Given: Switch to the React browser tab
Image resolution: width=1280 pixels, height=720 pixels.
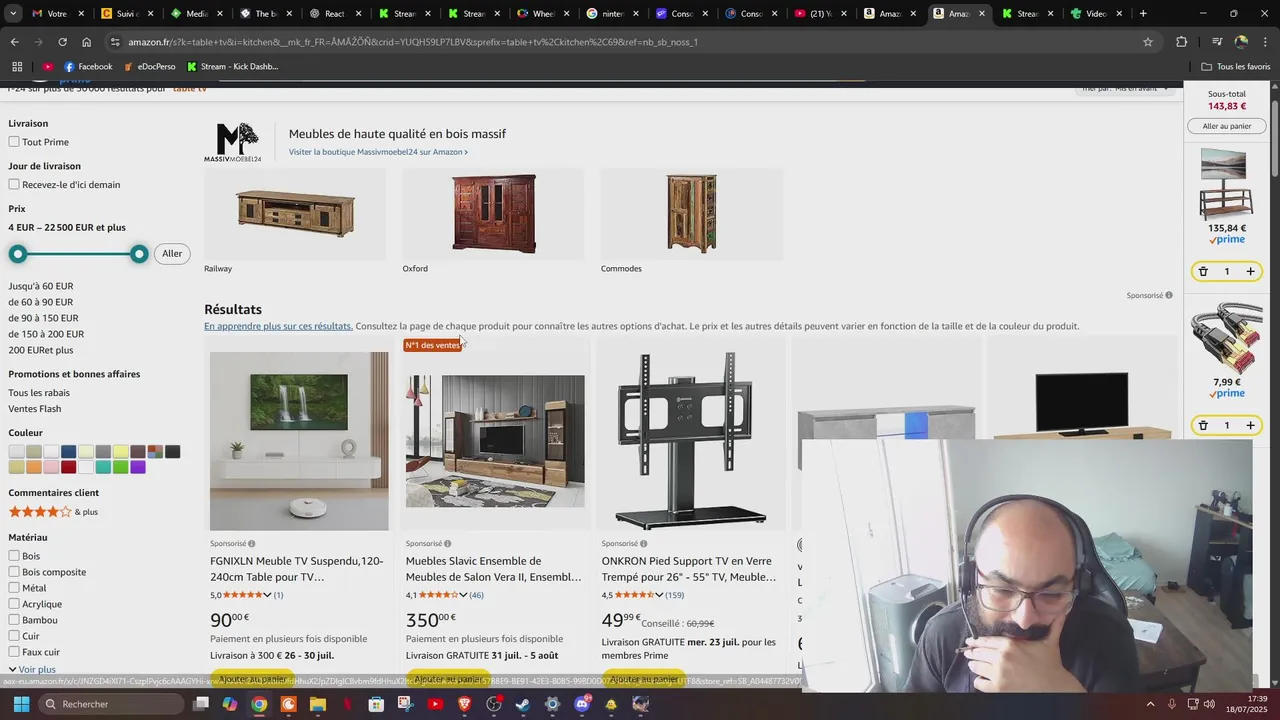Looking at the screenshot, I should (327, 14).
